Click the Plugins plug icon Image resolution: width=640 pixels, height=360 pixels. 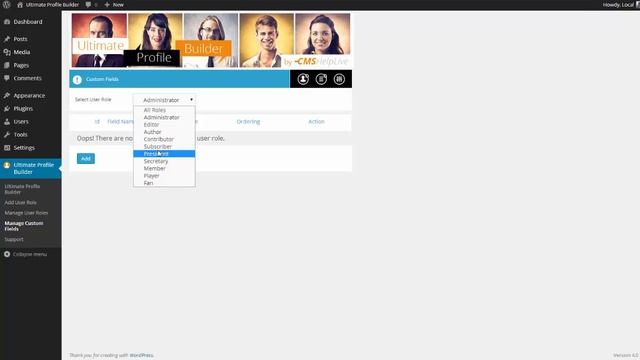point(7,109)
